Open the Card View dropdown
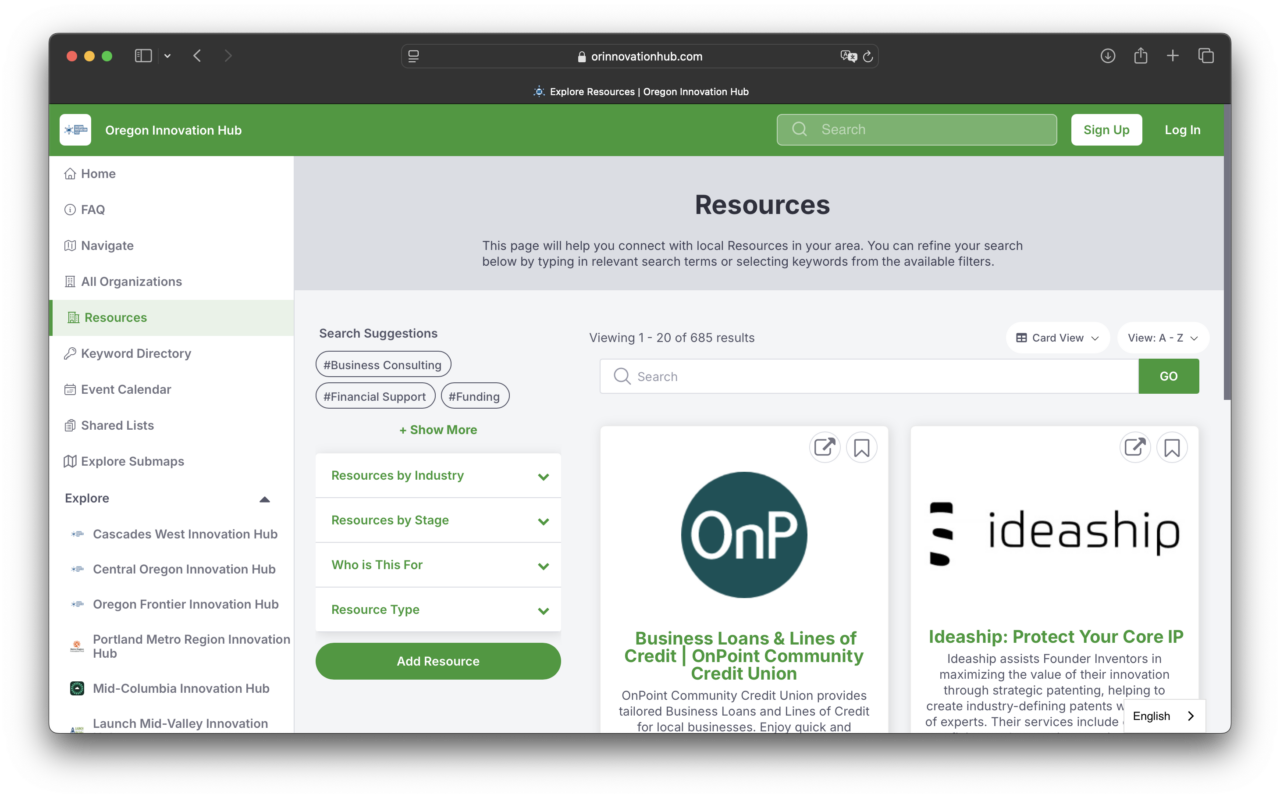 pyautogui.click(x=1057, y=338)
